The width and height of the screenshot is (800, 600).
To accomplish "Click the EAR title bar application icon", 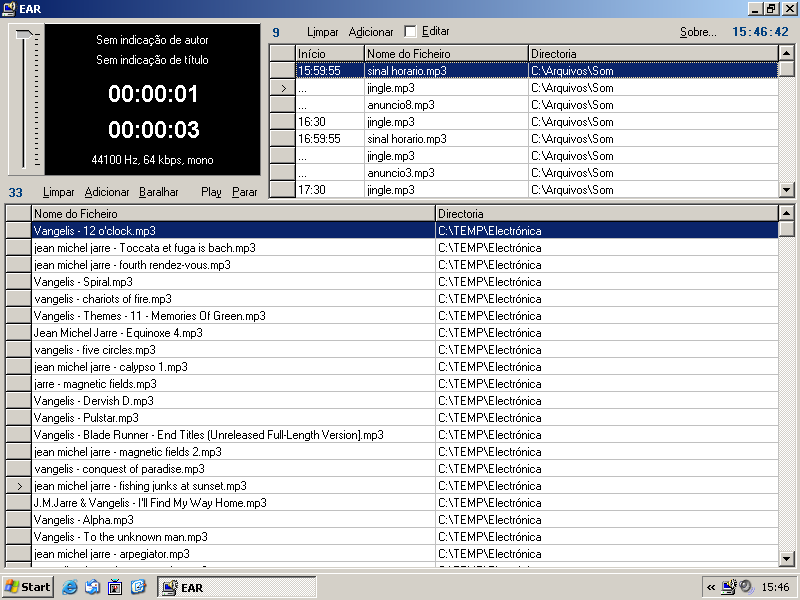I will 9,9.
